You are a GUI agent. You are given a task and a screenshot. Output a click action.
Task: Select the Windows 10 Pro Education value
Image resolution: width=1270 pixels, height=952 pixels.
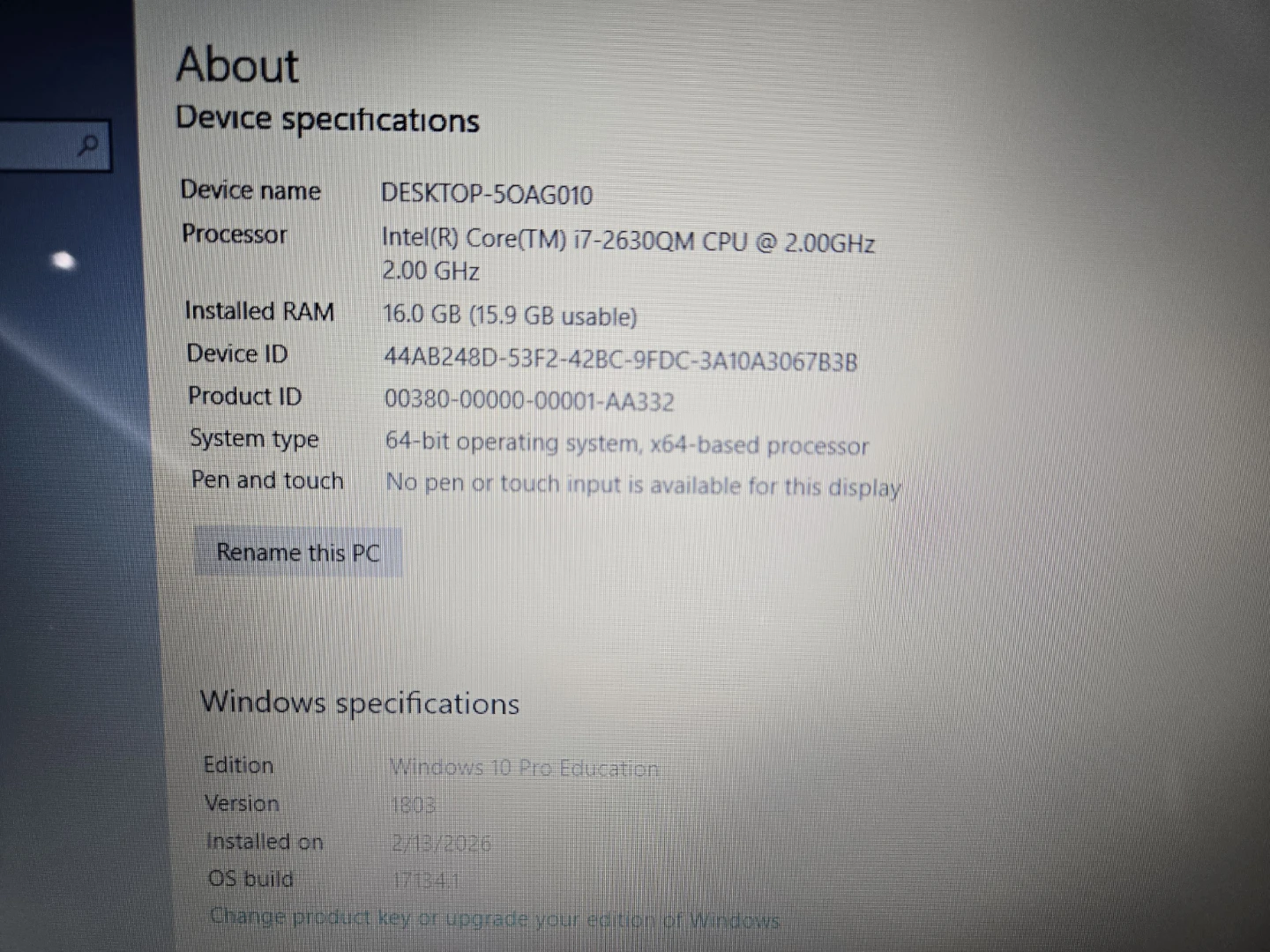pos(524,768)
